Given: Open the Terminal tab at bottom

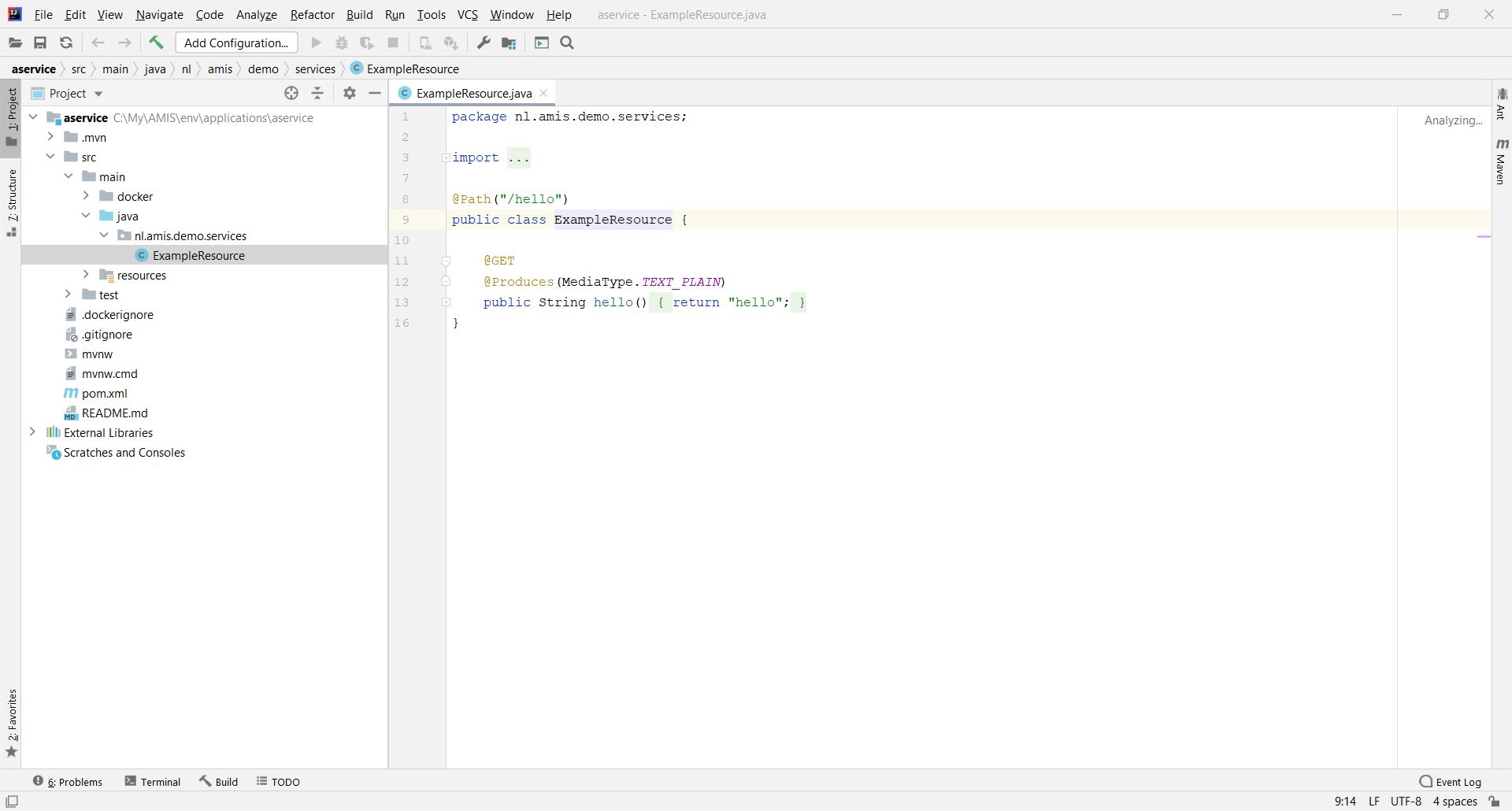Looking at the screenshot, I should [153, 782].
